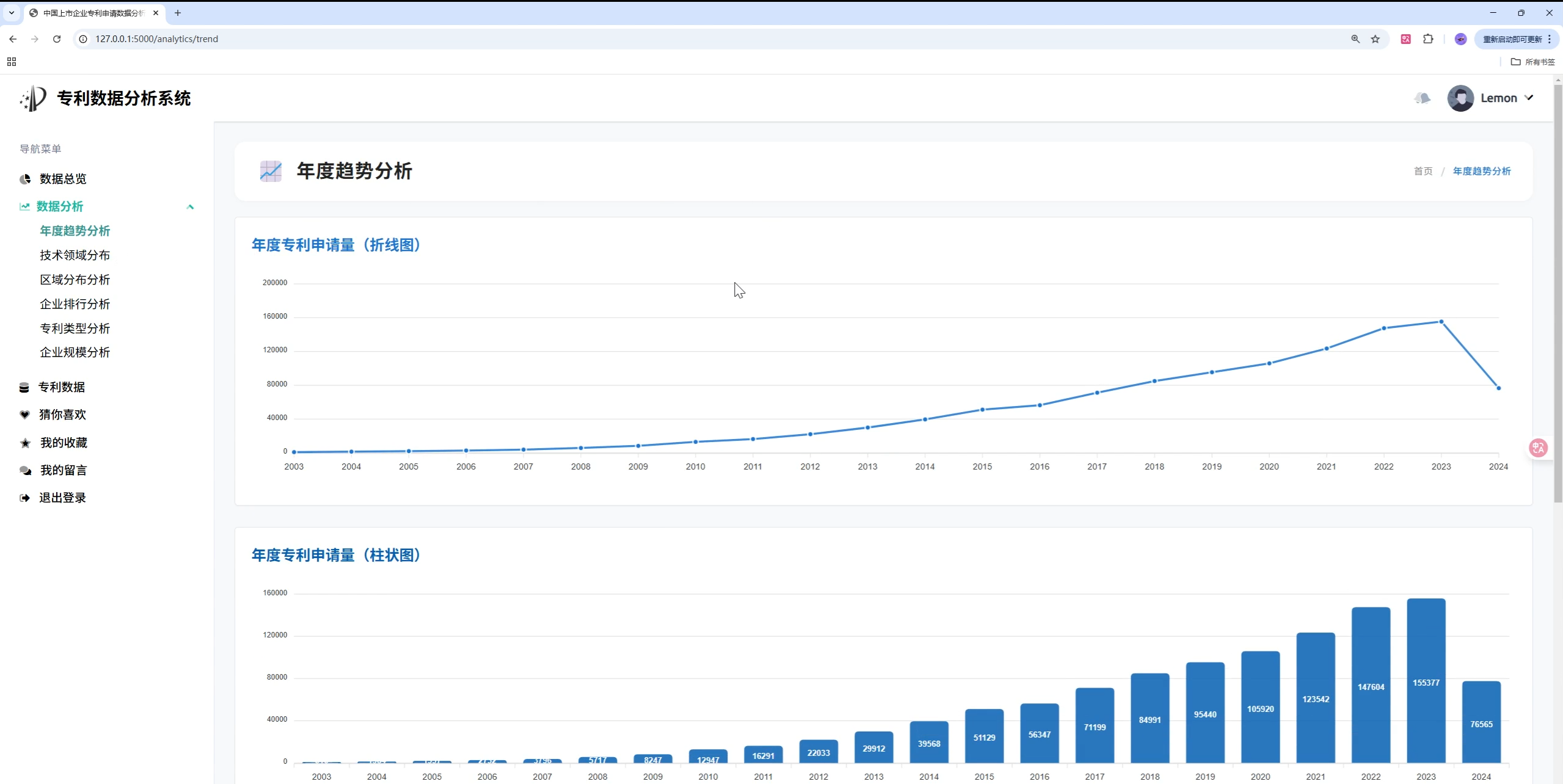Open the 数据总览 pie chart icon
This screenshot has width=1563, height=784.
click(x=25, y=179)
